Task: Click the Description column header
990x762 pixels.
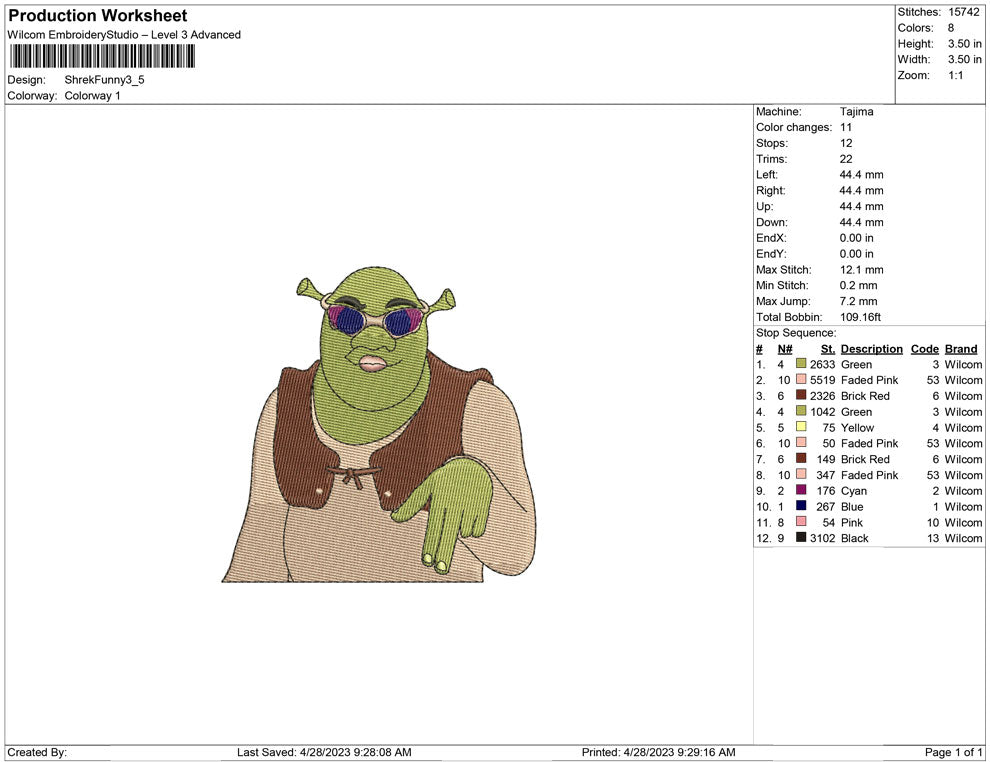Action: tap(872, 349)
